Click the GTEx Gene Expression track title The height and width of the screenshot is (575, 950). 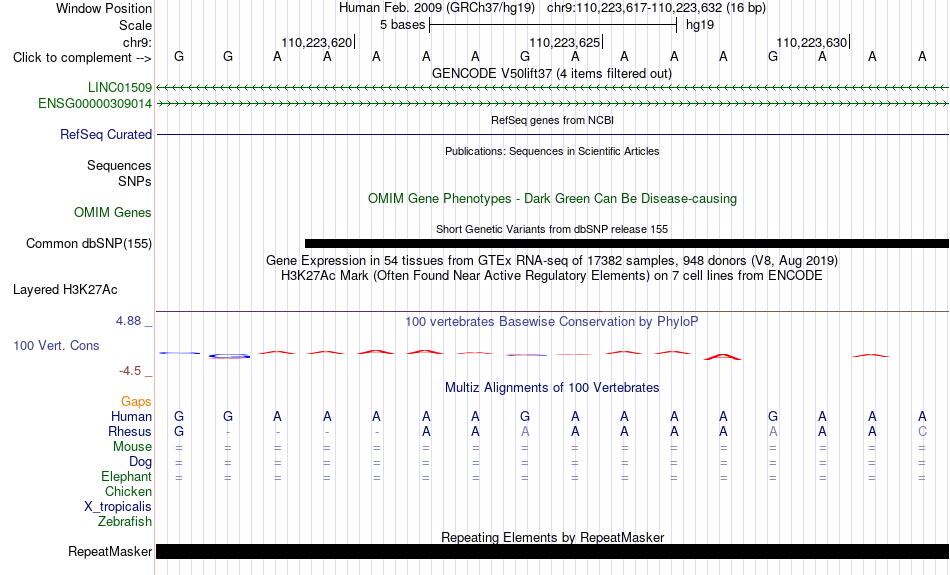tap(552, 261)
